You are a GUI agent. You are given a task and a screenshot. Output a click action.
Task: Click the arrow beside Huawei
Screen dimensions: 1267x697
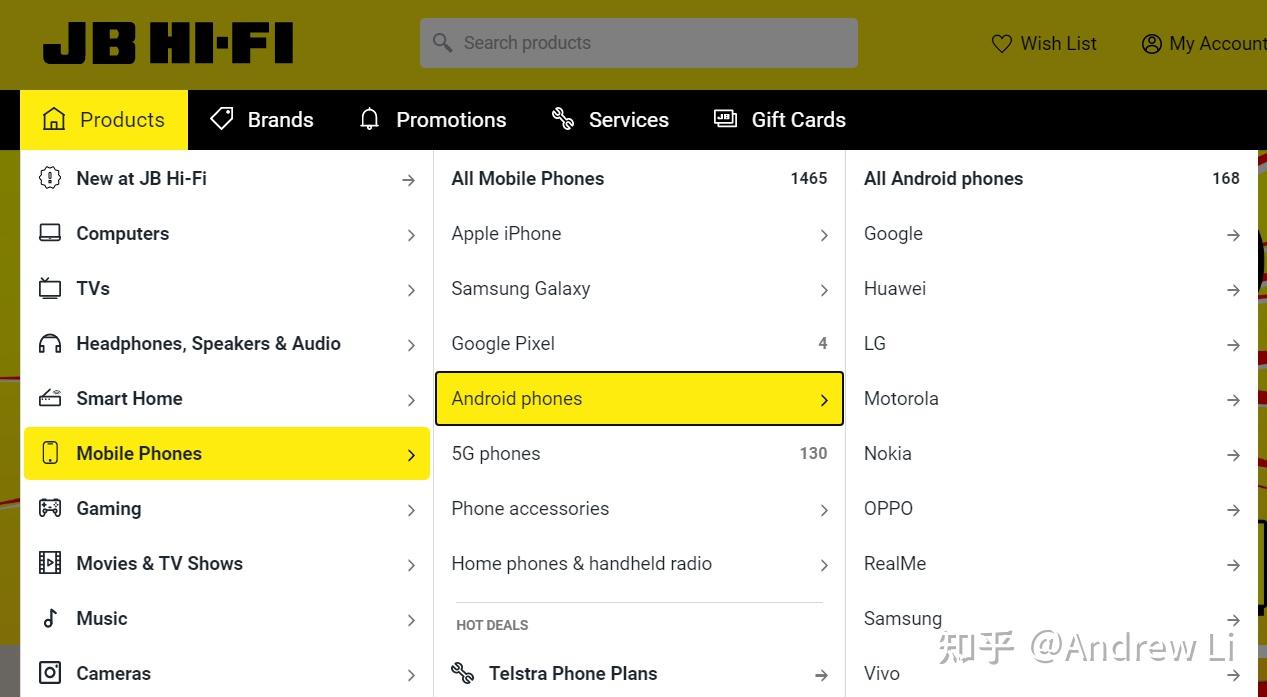click(x=1233, y=290)
